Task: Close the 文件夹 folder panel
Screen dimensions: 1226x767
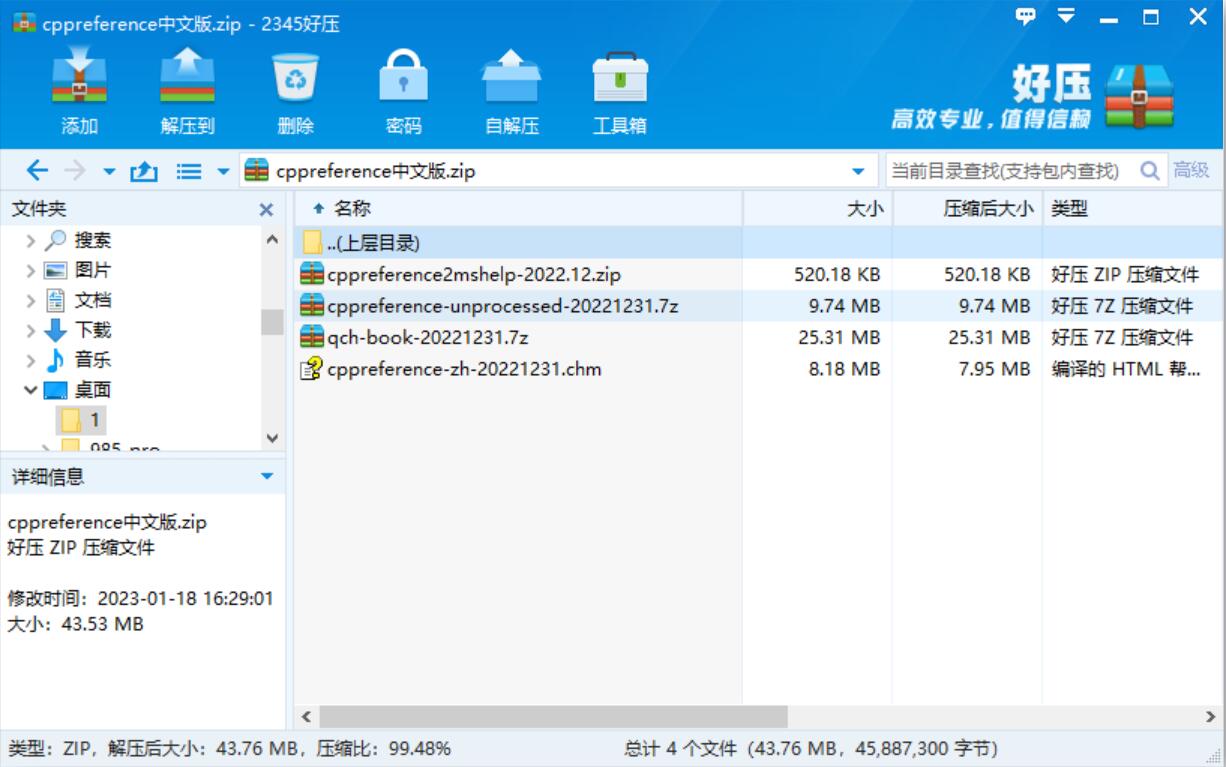Action: 266,210
